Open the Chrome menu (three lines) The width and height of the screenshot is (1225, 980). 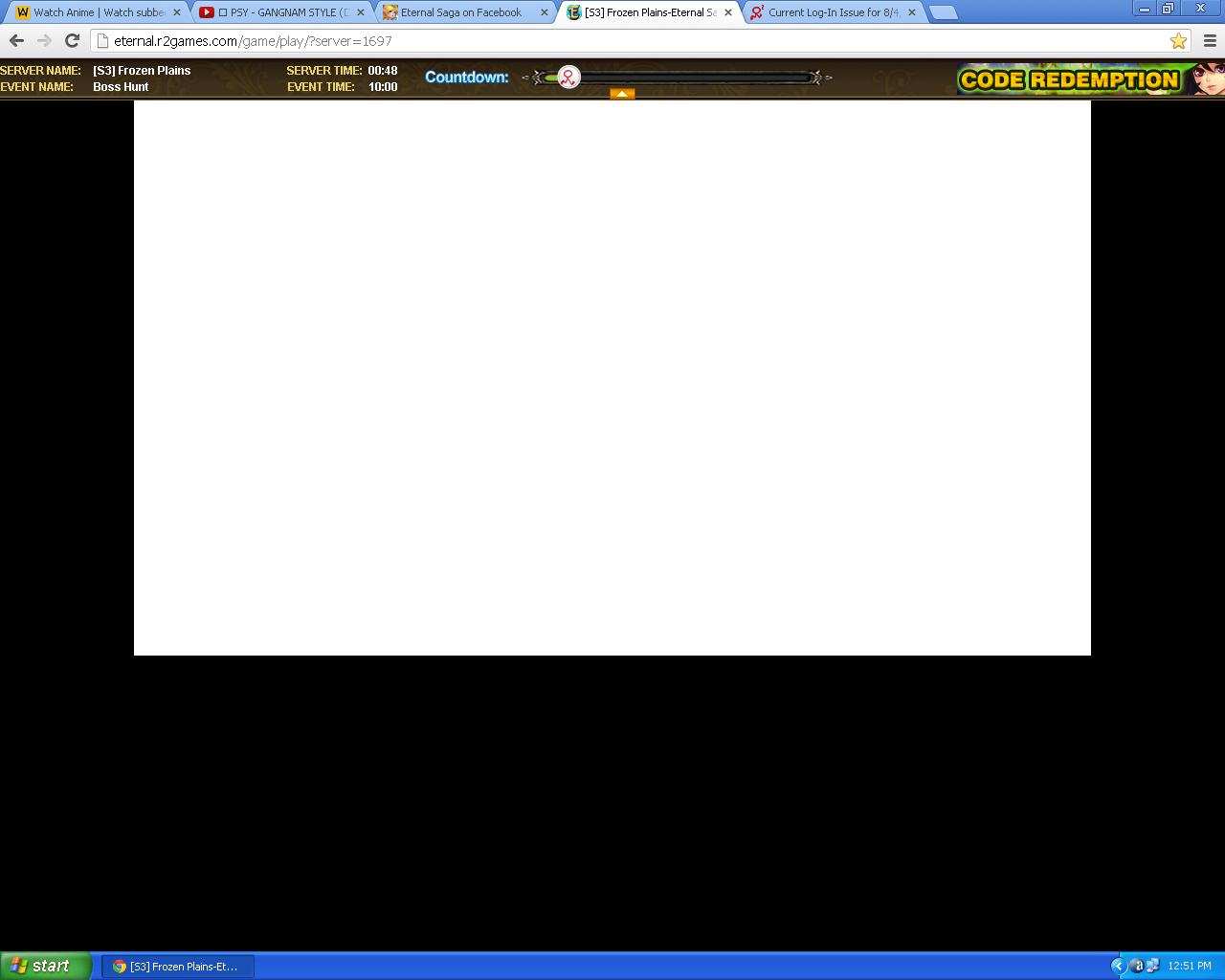[1210, 40]
